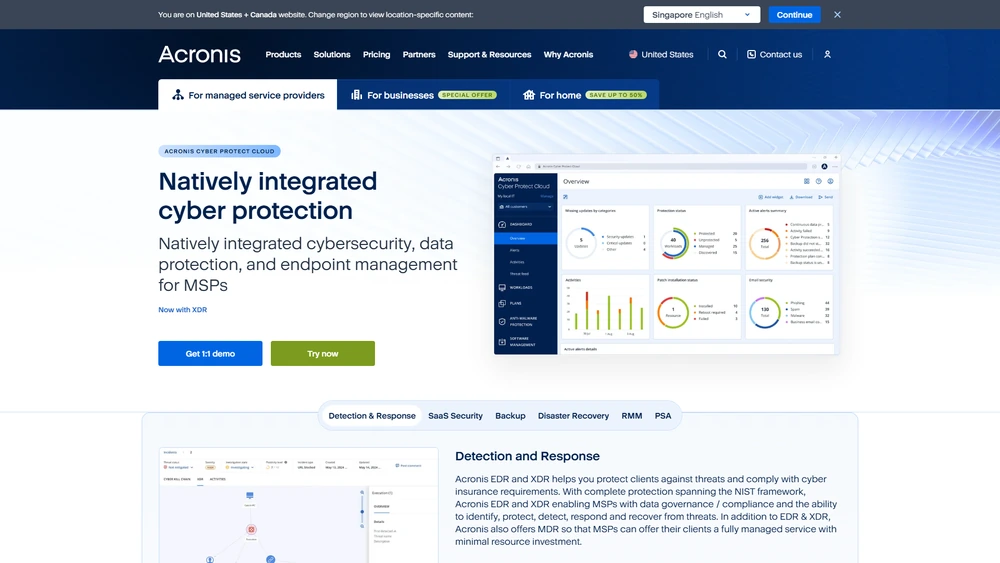This screenshot has width=1000, height=563.
Task: Select the SAVE UP TO 50% badge
Action: click(x=616, y=95)
